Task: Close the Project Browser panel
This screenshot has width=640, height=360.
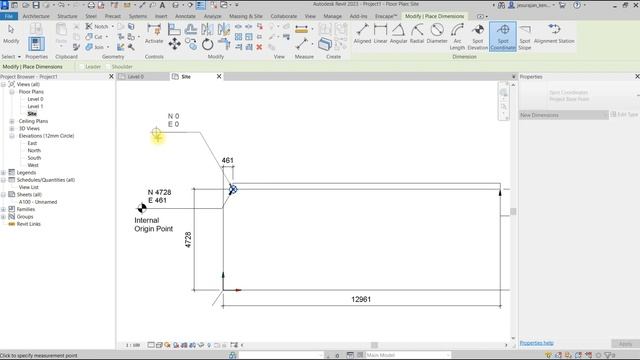Action: (111, 77)
